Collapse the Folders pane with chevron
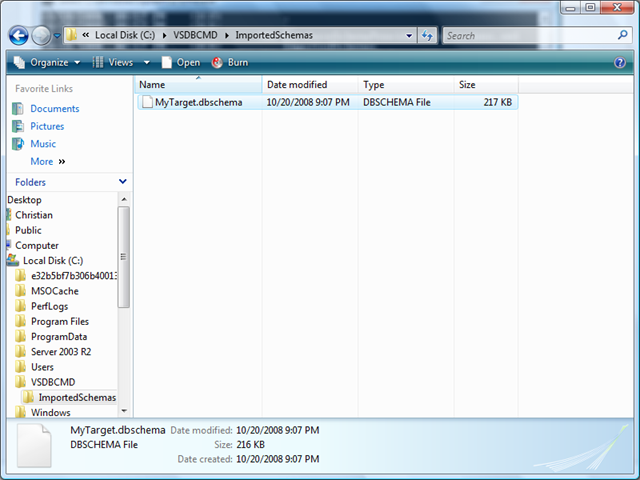This screenshot has height=480, width=640. click(122, 181)
